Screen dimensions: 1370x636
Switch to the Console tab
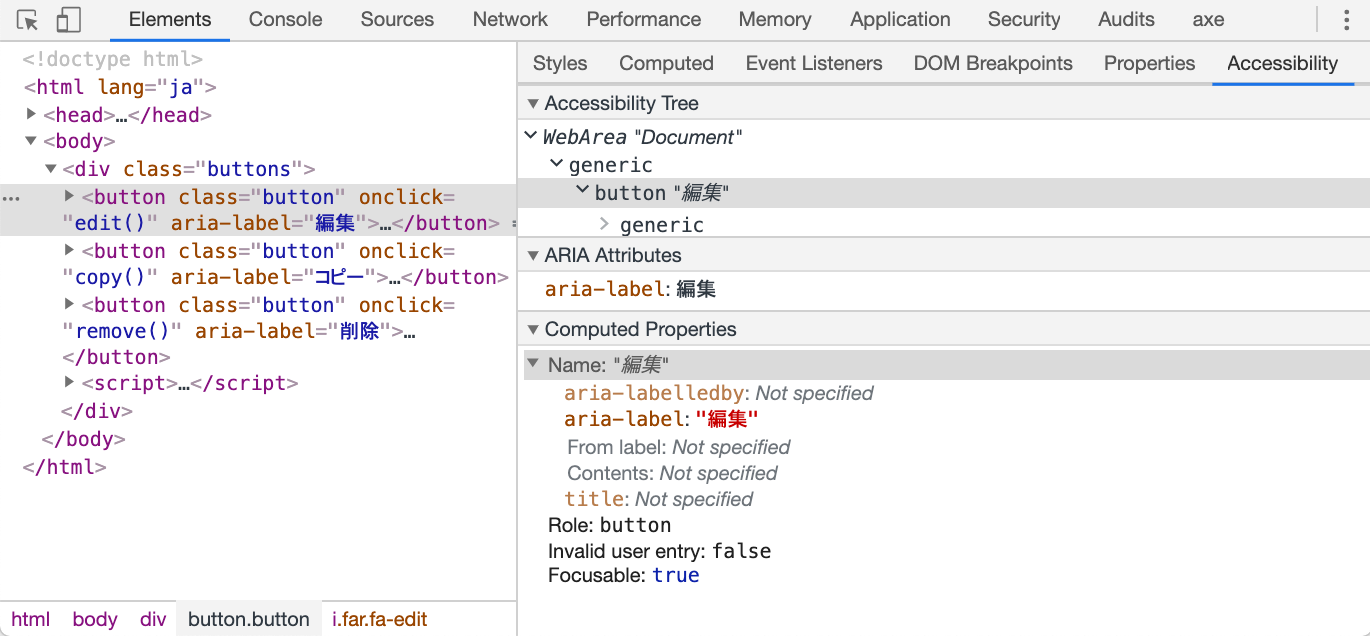pos(285,19)
